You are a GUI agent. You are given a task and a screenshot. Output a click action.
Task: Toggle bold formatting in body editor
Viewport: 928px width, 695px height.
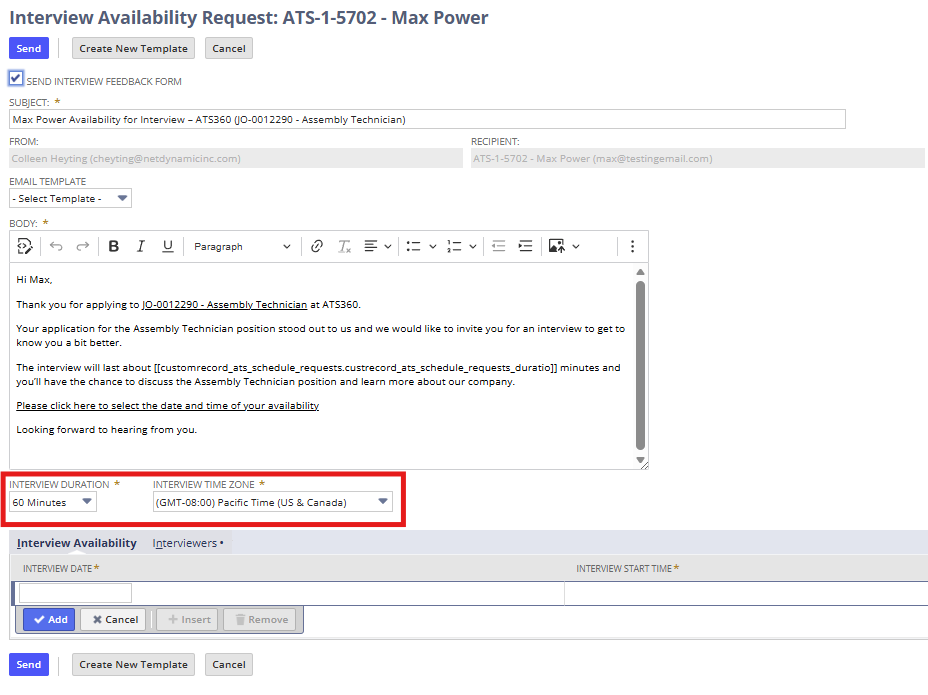pos(114,246)
